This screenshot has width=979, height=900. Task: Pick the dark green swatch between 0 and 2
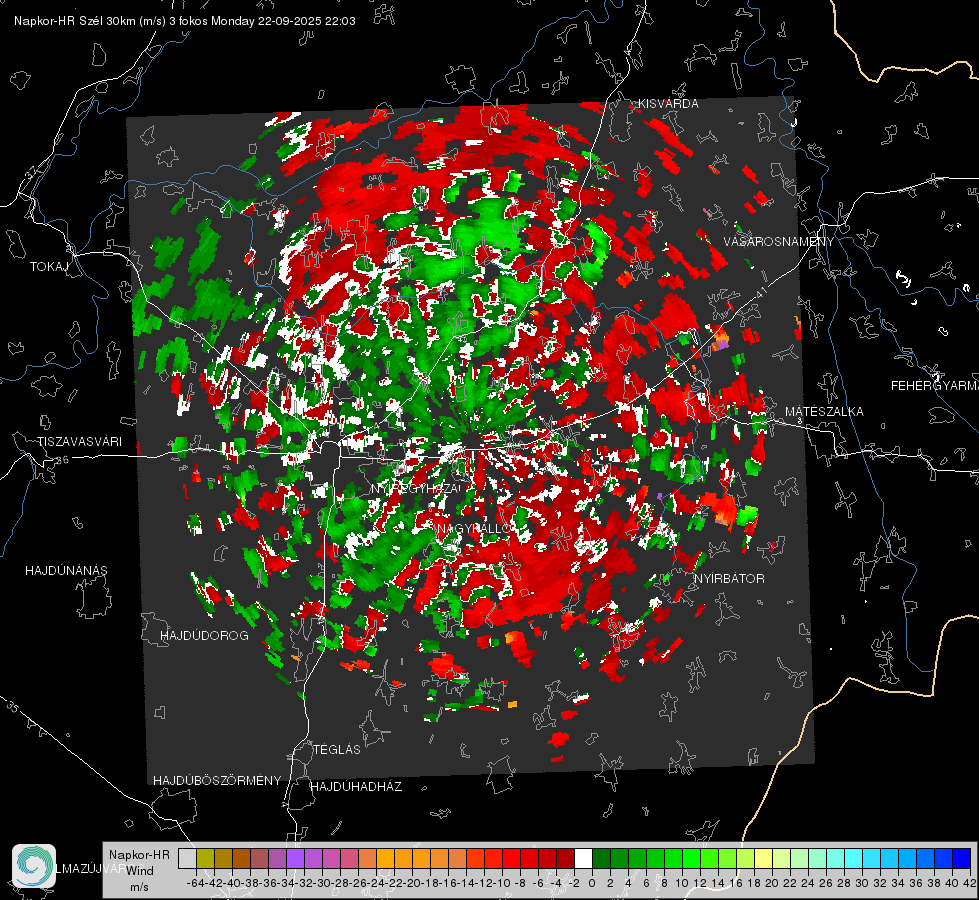pos(601,858)
